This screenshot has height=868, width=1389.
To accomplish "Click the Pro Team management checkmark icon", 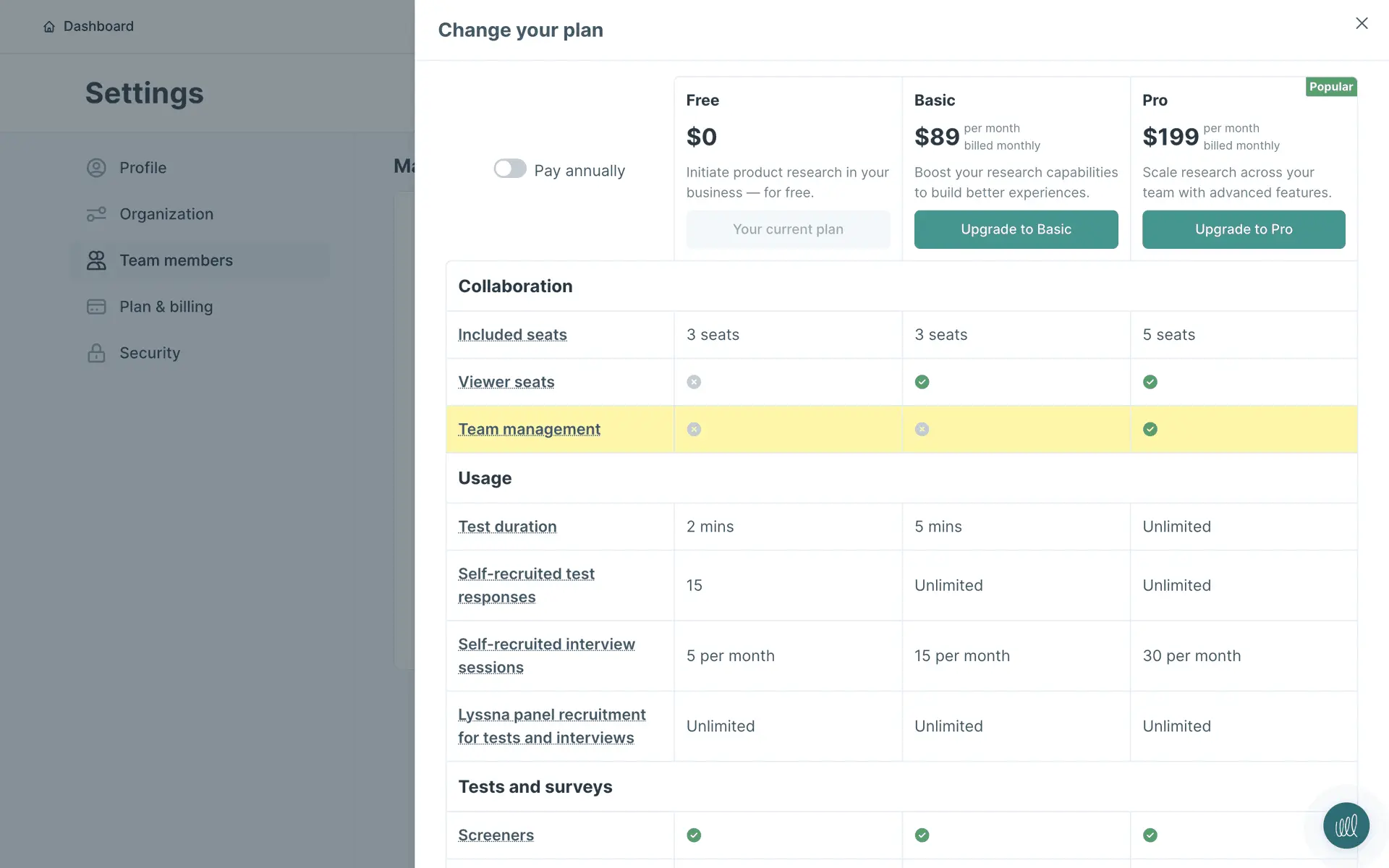I will coord(1150,430).
